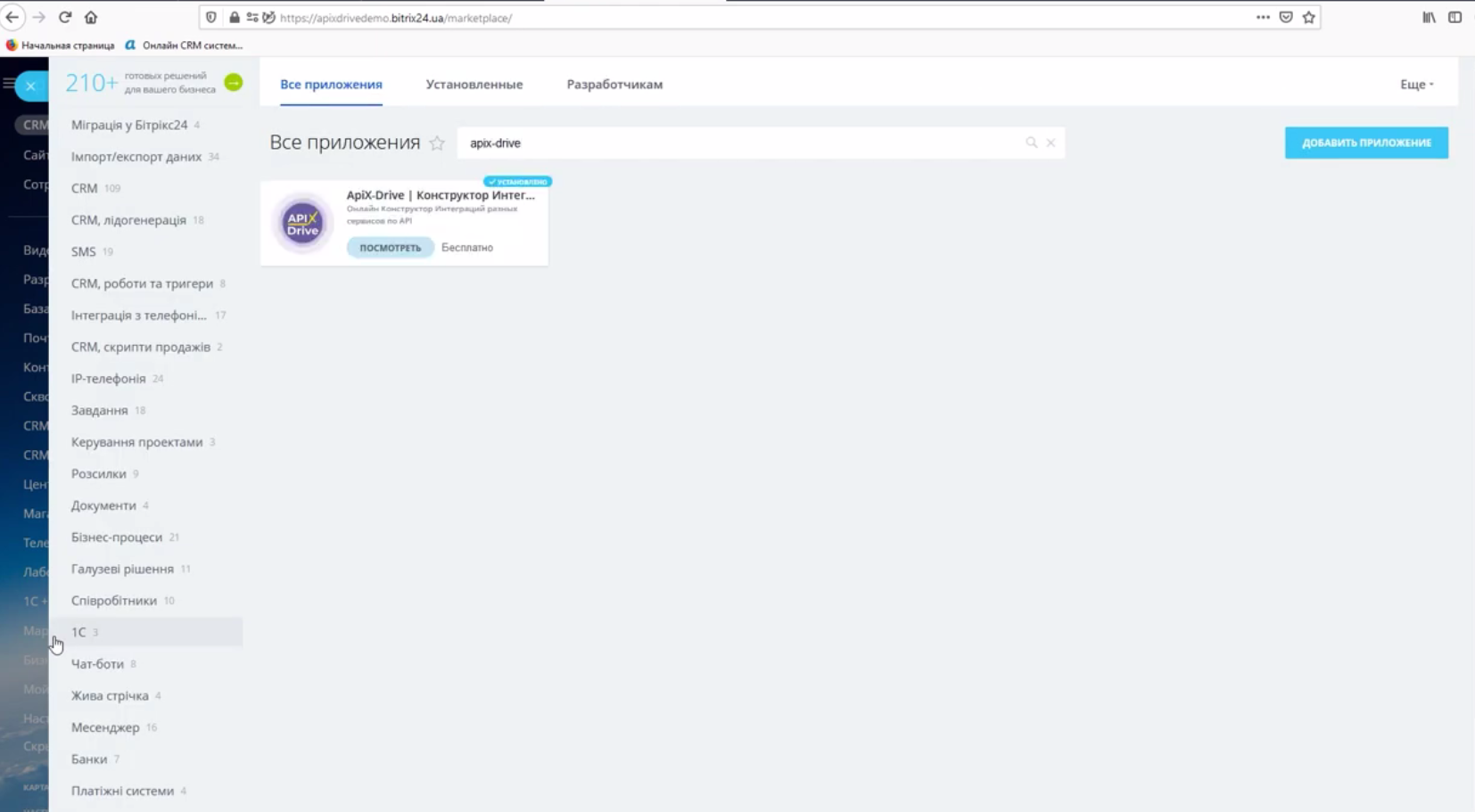
Task: Click the ПОСМОТРЕТЬ button on ApiX-Drive
Action: tap(390, 248)
